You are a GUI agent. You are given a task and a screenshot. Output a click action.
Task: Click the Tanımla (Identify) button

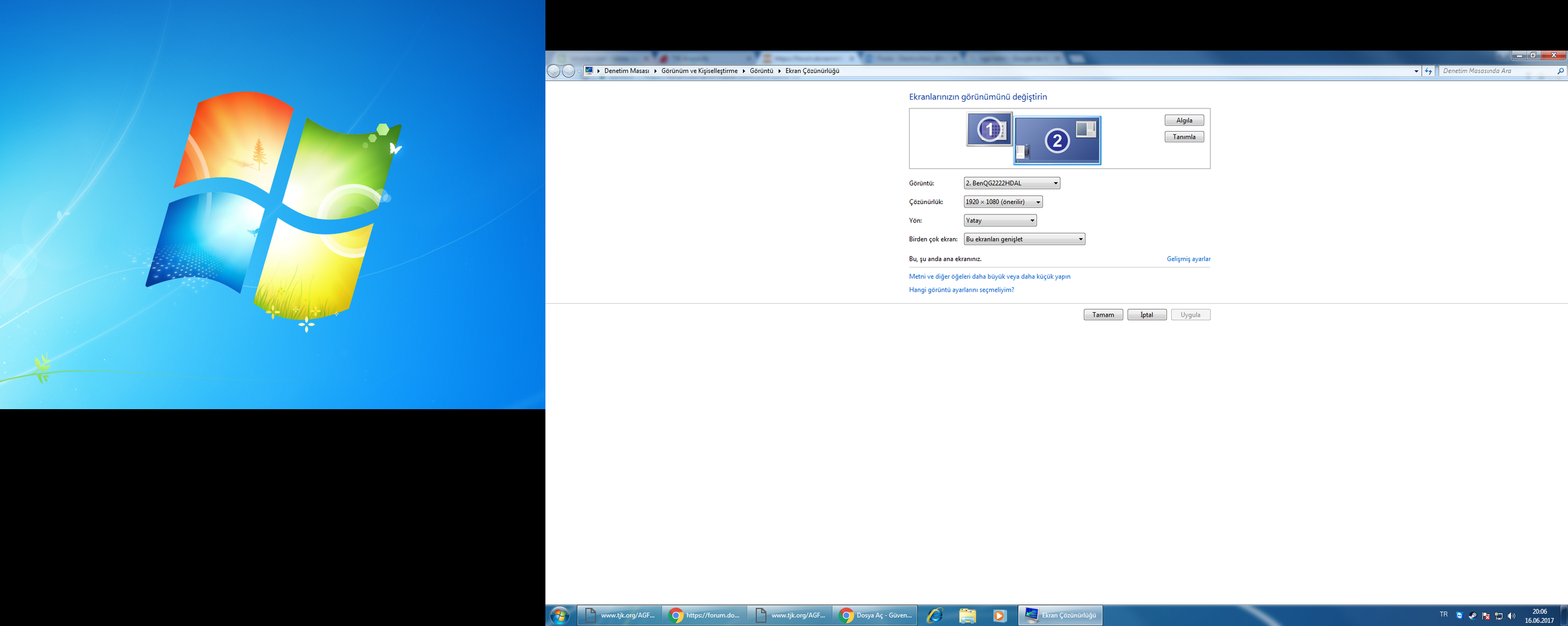tap(1184, 137)
